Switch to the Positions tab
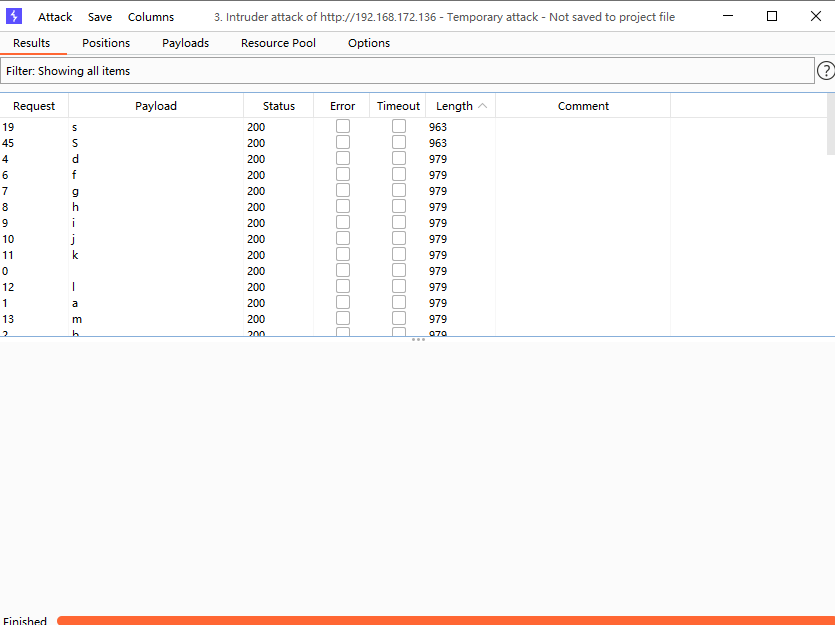 (x=106, y=43)
